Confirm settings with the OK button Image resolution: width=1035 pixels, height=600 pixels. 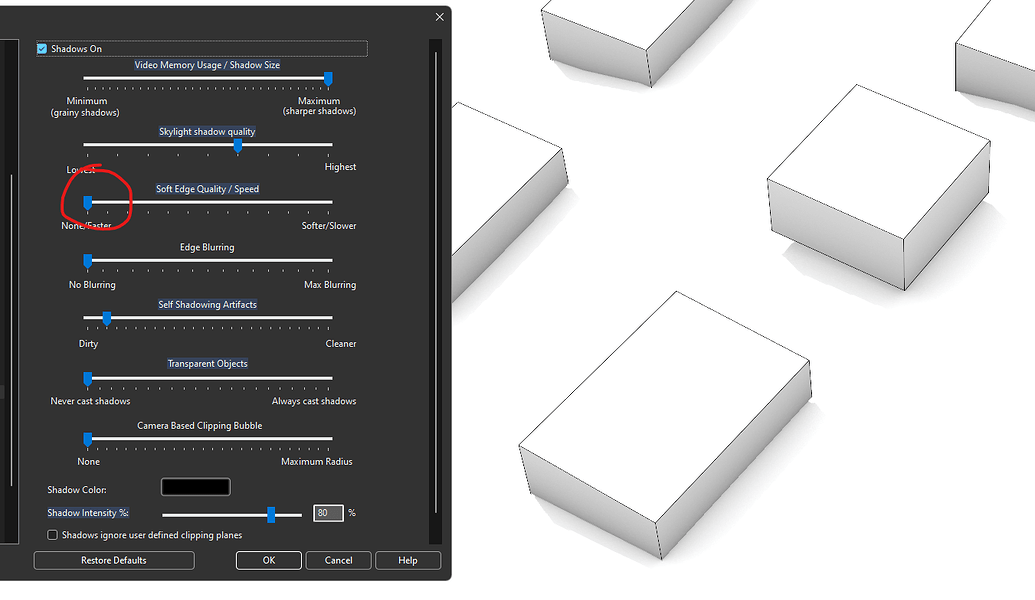click(x=268, y=560)
